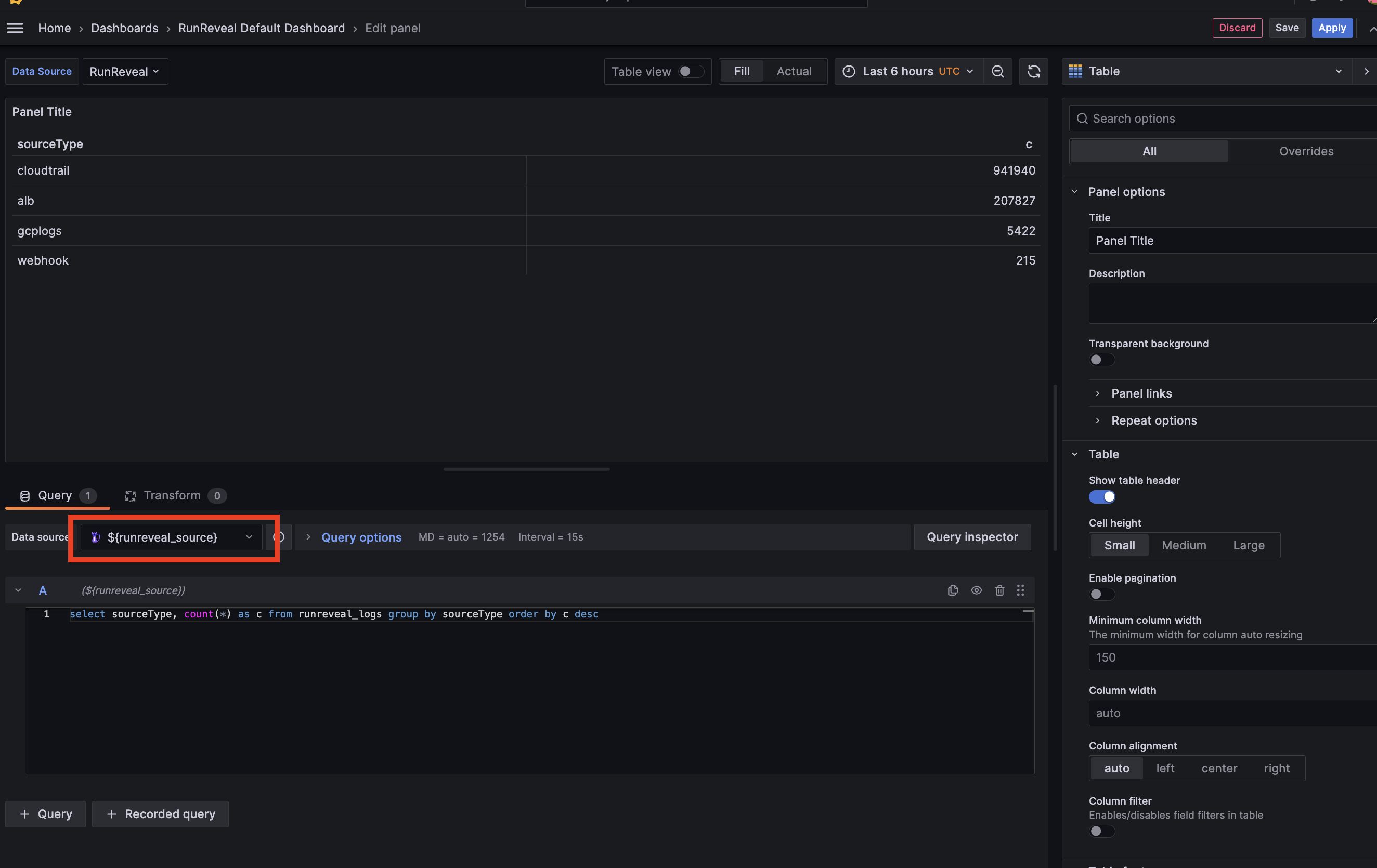Turn on Enable pagination switch
This screenshot has height=868, width=1377.
[1101, 594]
